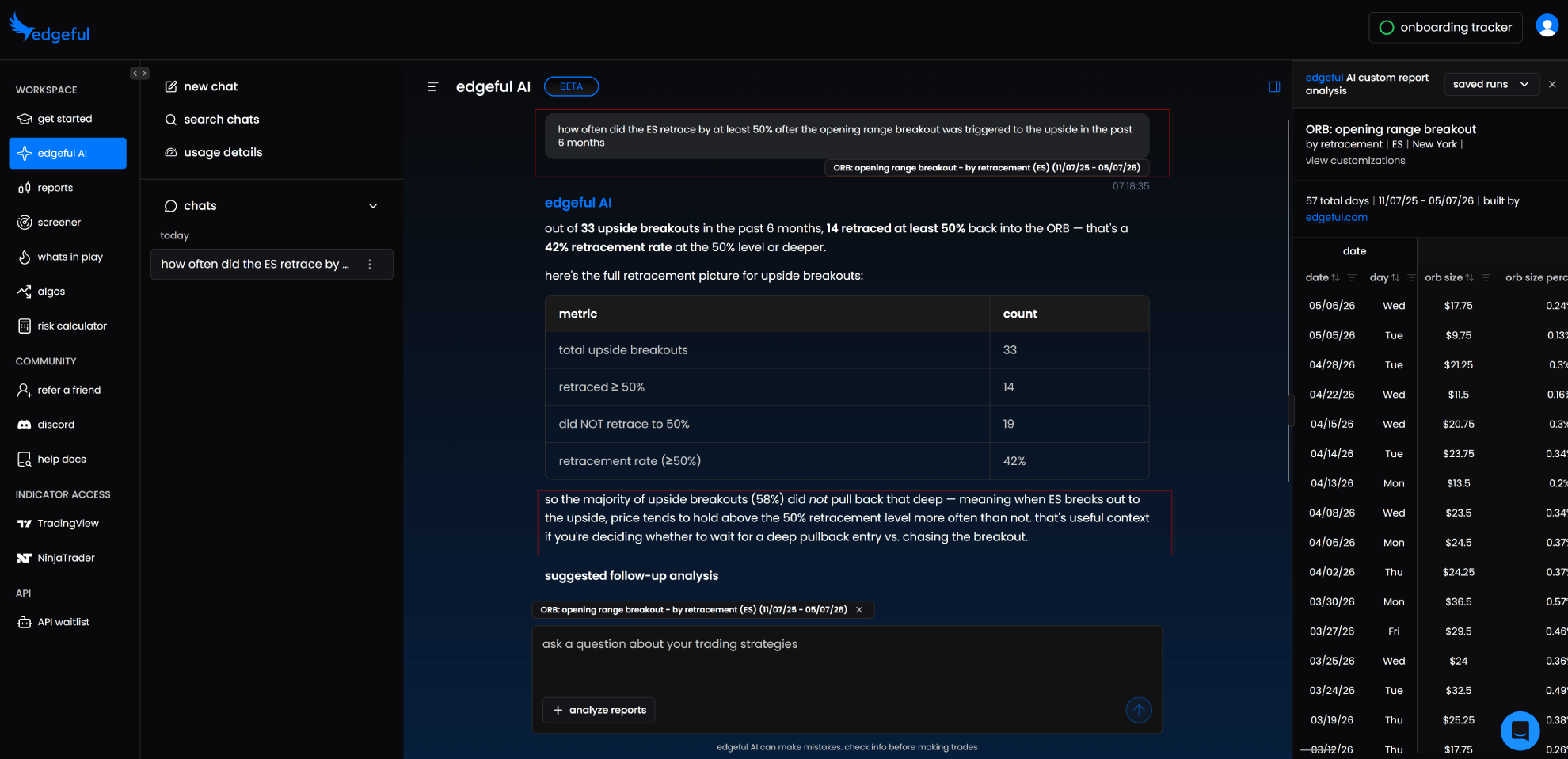Screen dimensions: 1568x759
Task: Click the 'suggested follow-up analysis' heading
Action: (631, 576)
